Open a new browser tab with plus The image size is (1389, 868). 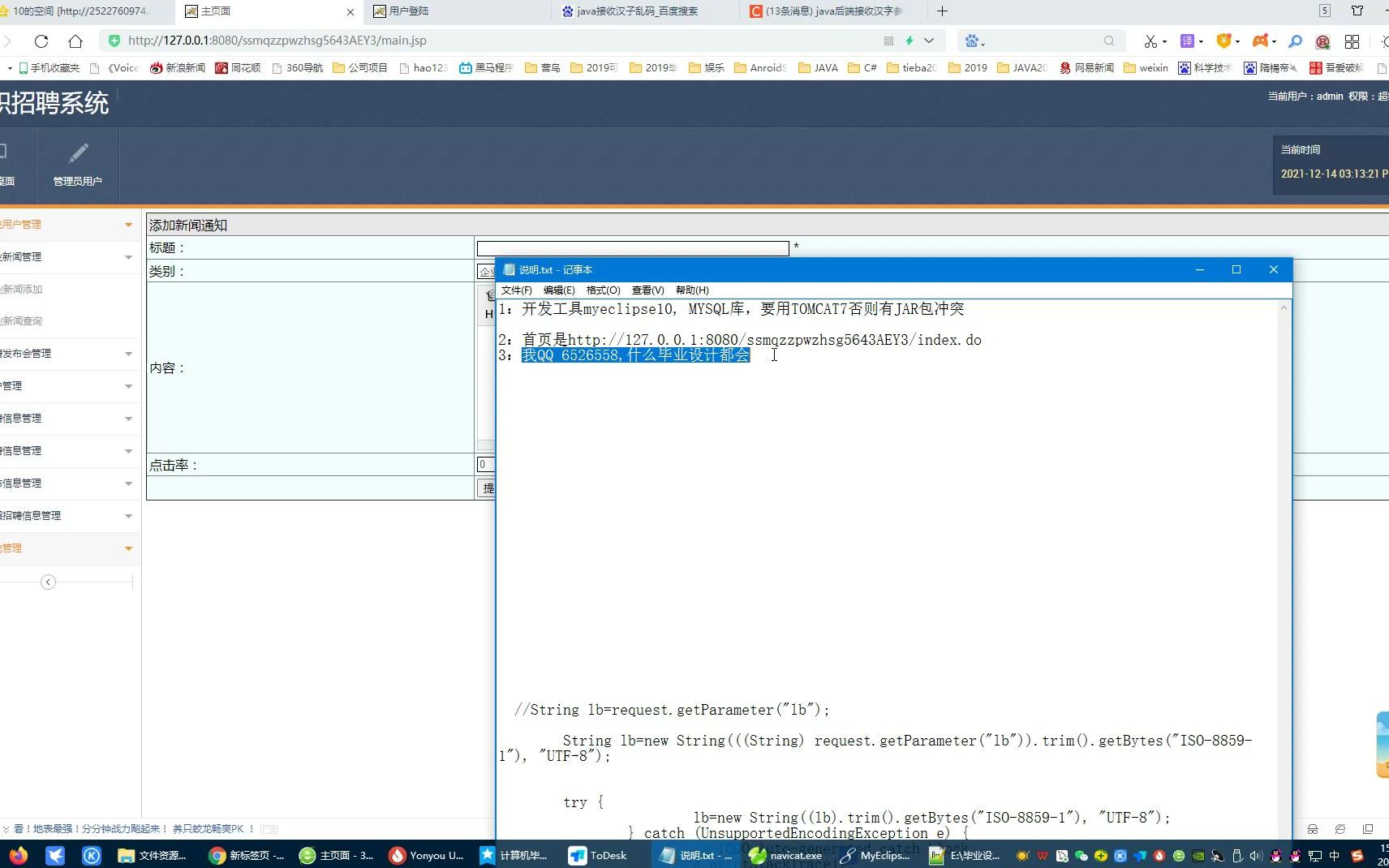click(x=942, y=11)
